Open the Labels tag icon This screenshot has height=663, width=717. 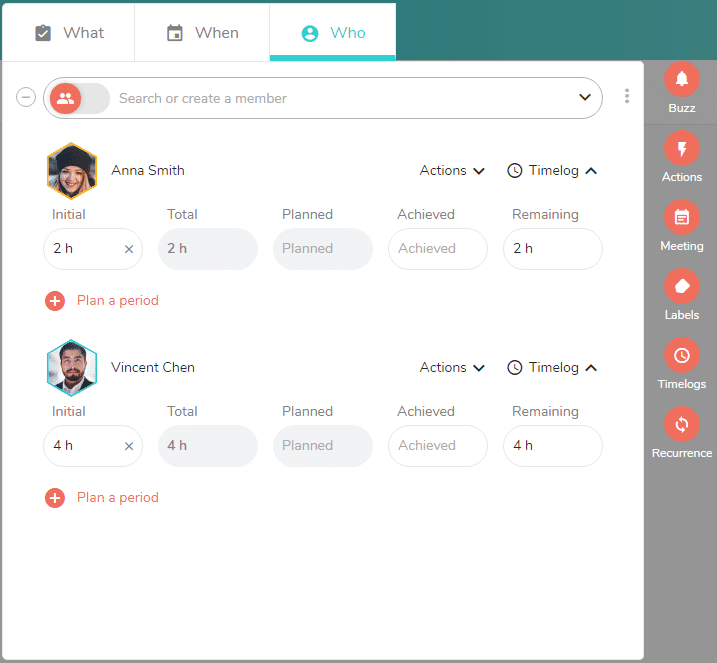pos(681,286)
